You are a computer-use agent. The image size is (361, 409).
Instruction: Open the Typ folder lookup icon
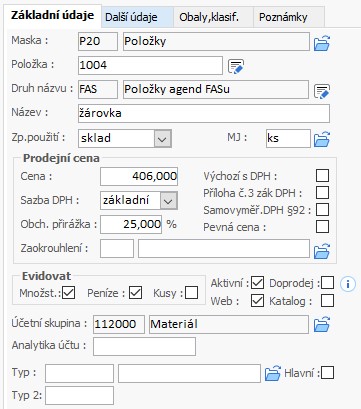(273, 373)
